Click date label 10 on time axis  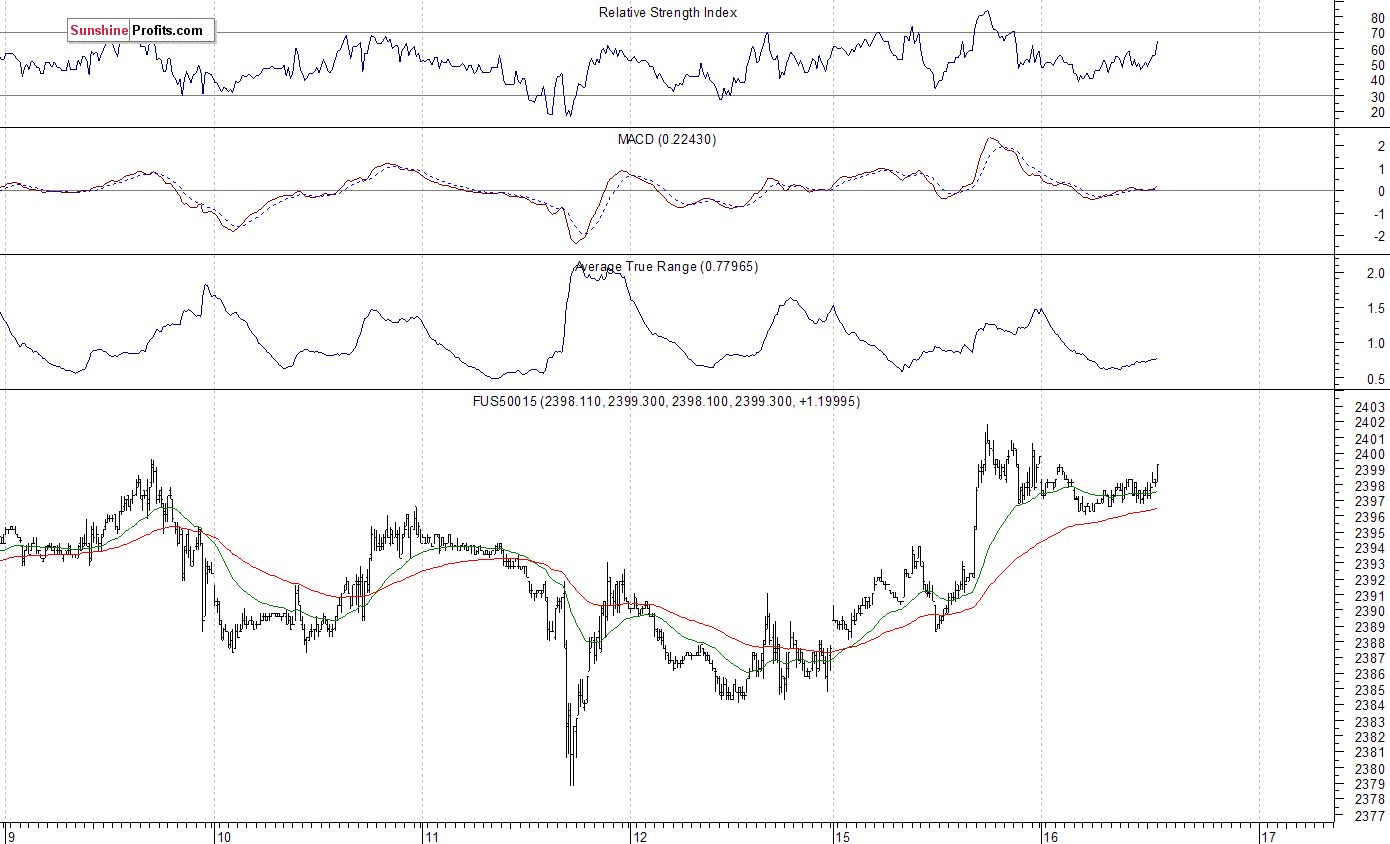(224, 835)
